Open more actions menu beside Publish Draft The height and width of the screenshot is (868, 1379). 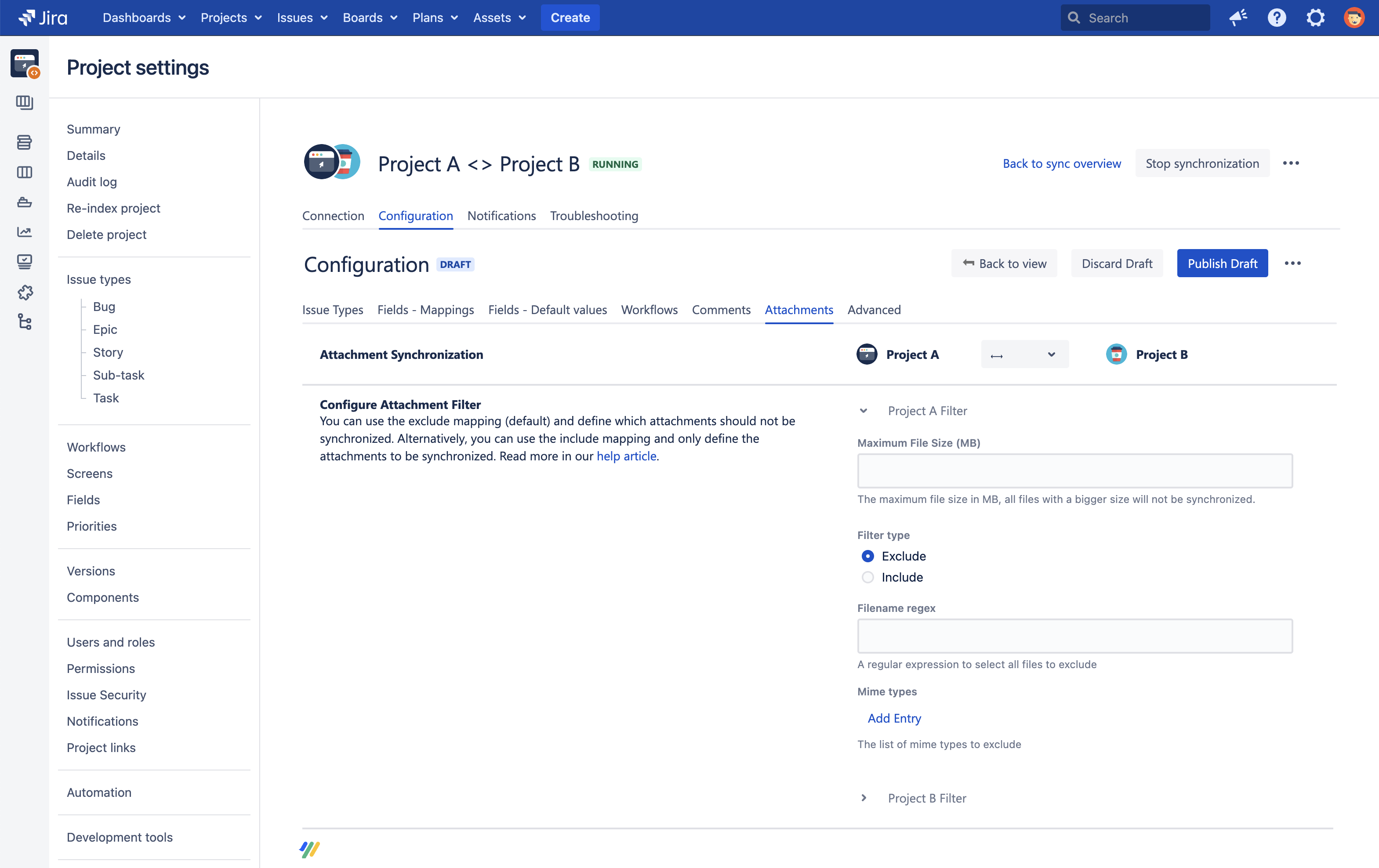pos(1292,264)
